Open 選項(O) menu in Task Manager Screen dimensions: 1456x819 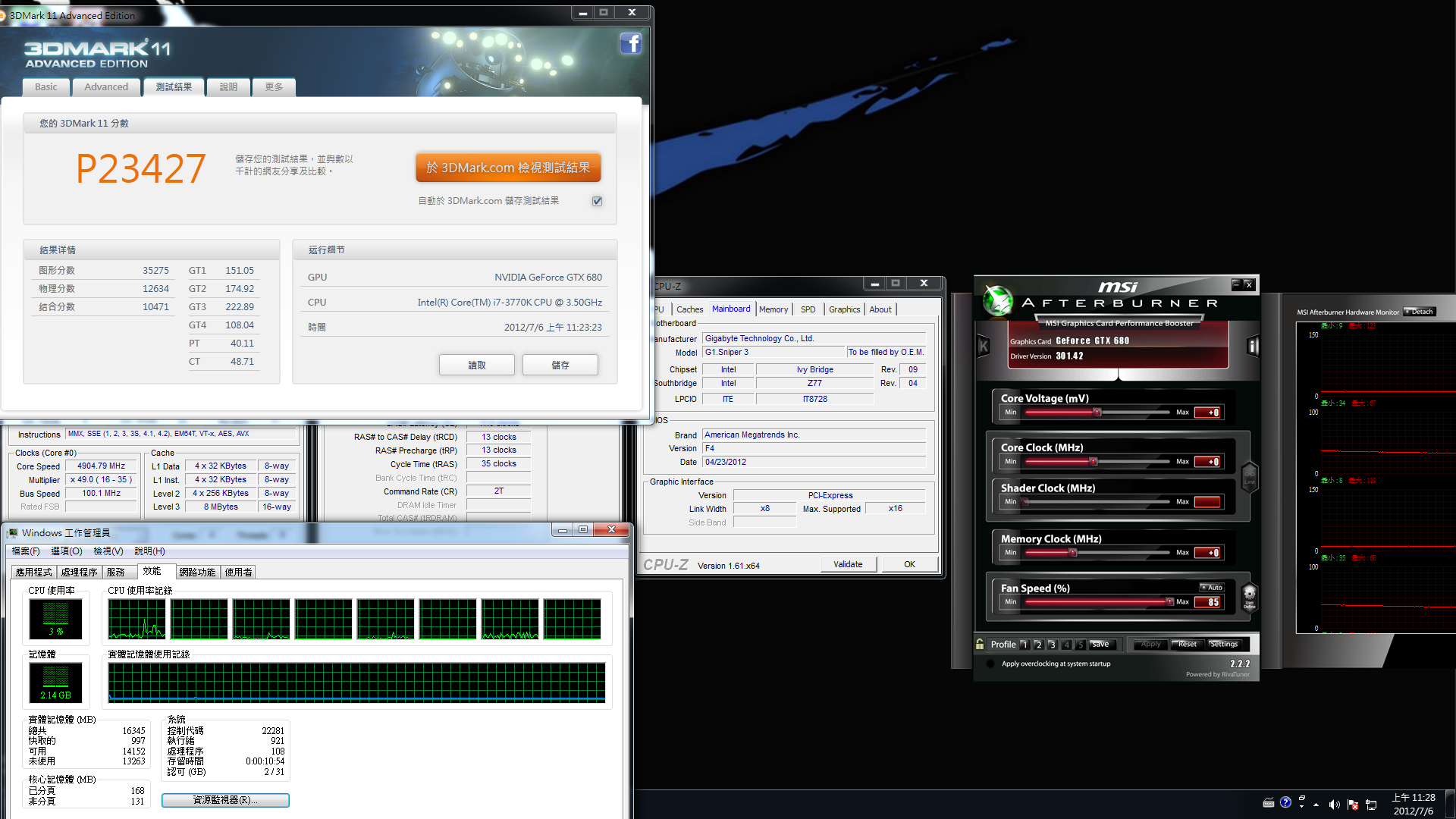click(67, 551)
